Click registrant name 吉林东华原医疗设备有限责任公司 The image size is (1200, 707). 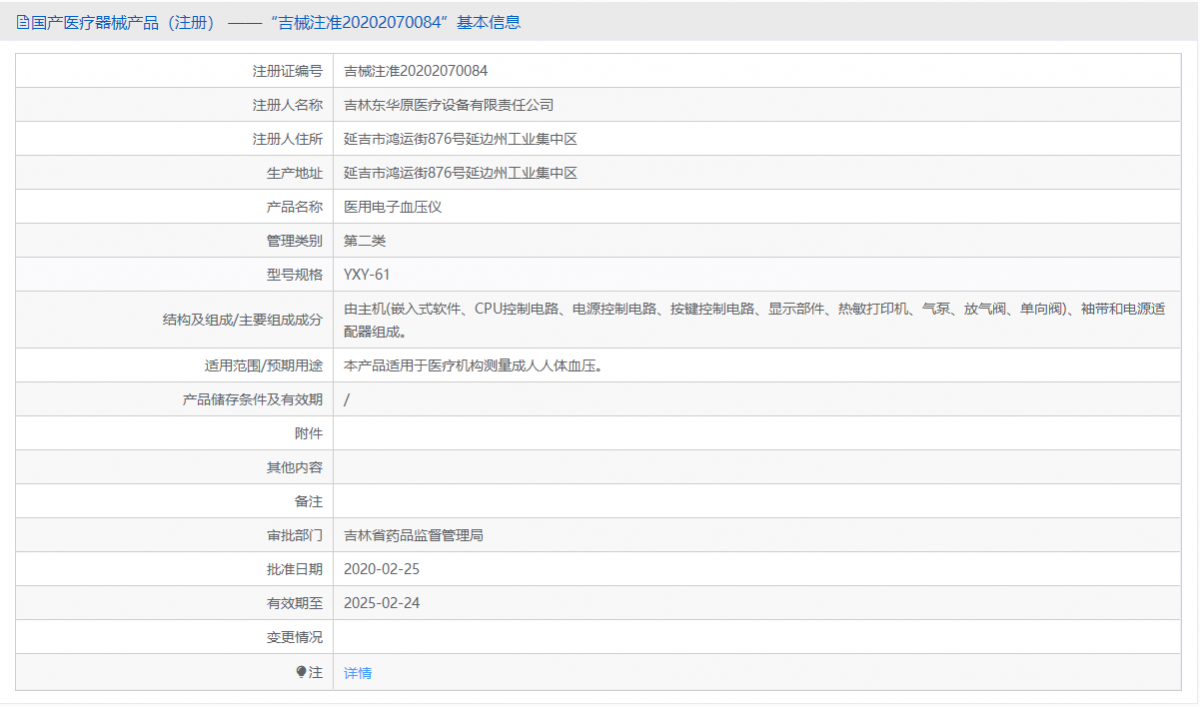pos(448,105)
